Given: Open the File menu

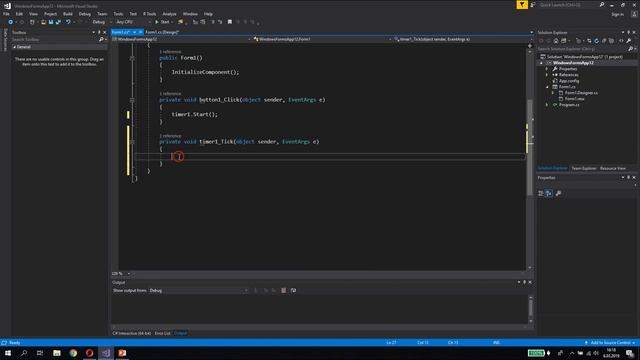Looking at the screenshot, I should pos(6,14).
